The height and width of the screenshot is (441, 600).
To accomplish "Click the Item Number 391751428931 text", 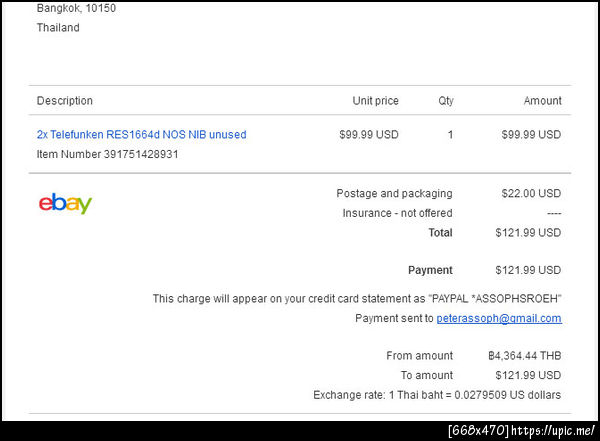I will click(x=107, y=154).
